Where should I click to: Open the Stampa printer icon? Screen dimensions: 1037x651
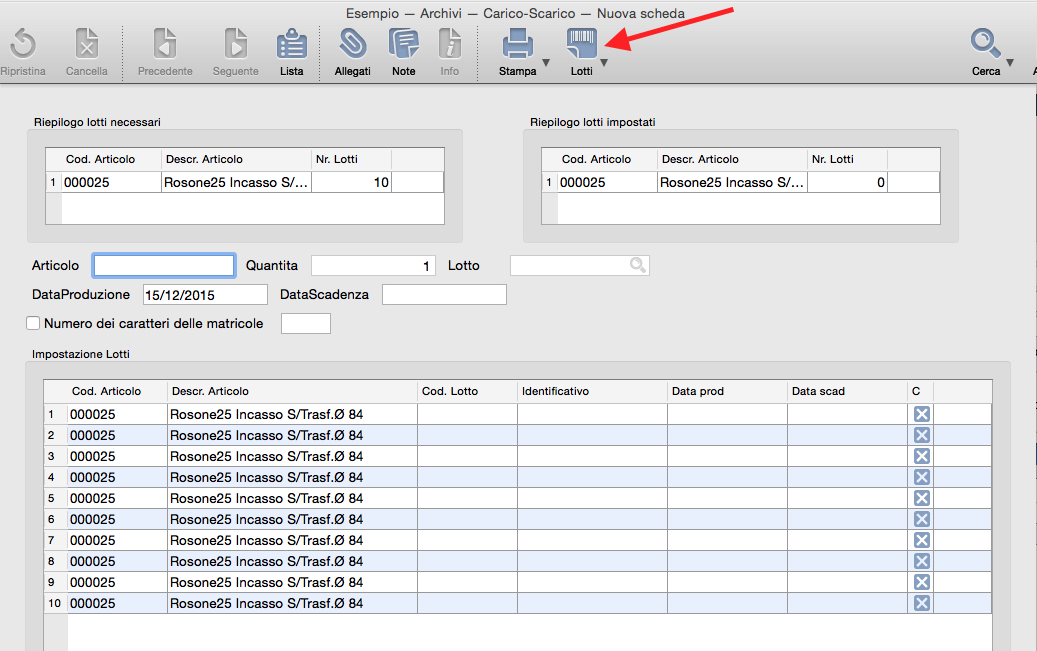click(x=517, y=44)
